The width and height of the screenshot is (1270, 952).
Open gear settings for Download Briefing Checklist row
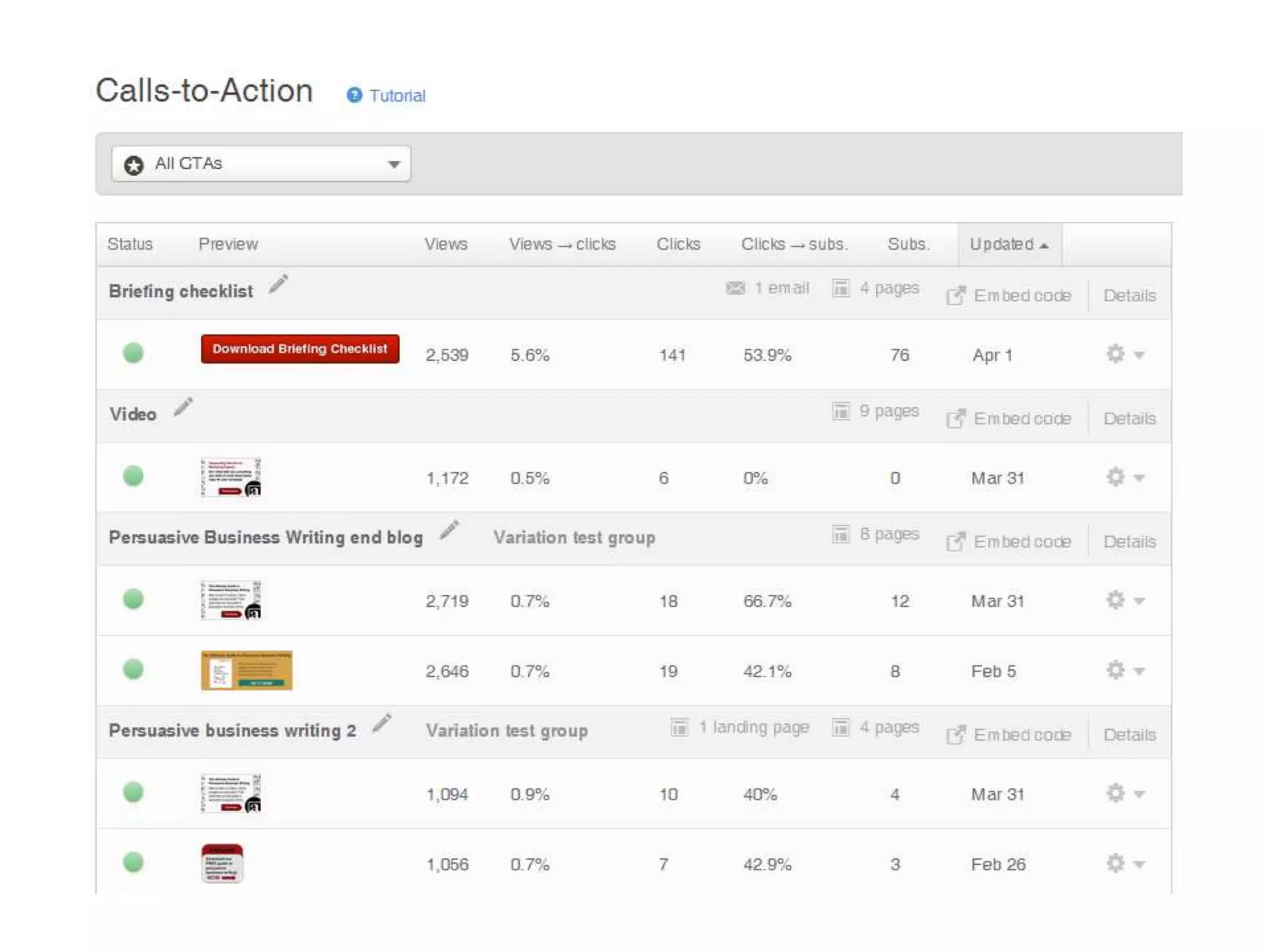click(1116, 354)
